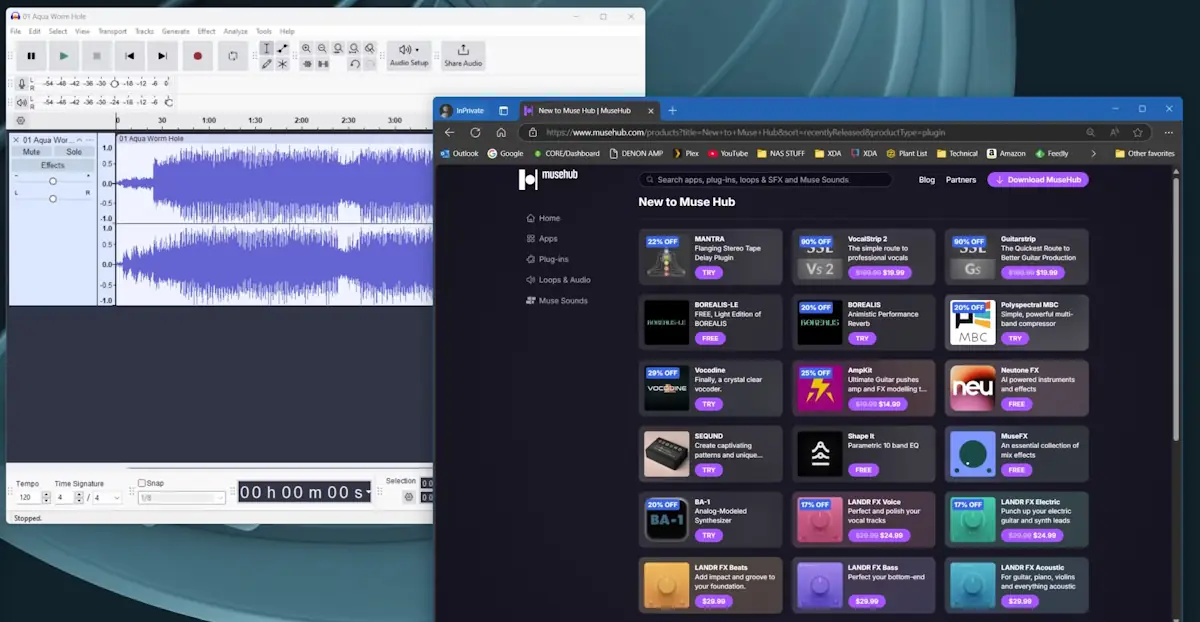Expand the time signature denominator dropdown
The image size is (1200, 622).
point(116,497)
